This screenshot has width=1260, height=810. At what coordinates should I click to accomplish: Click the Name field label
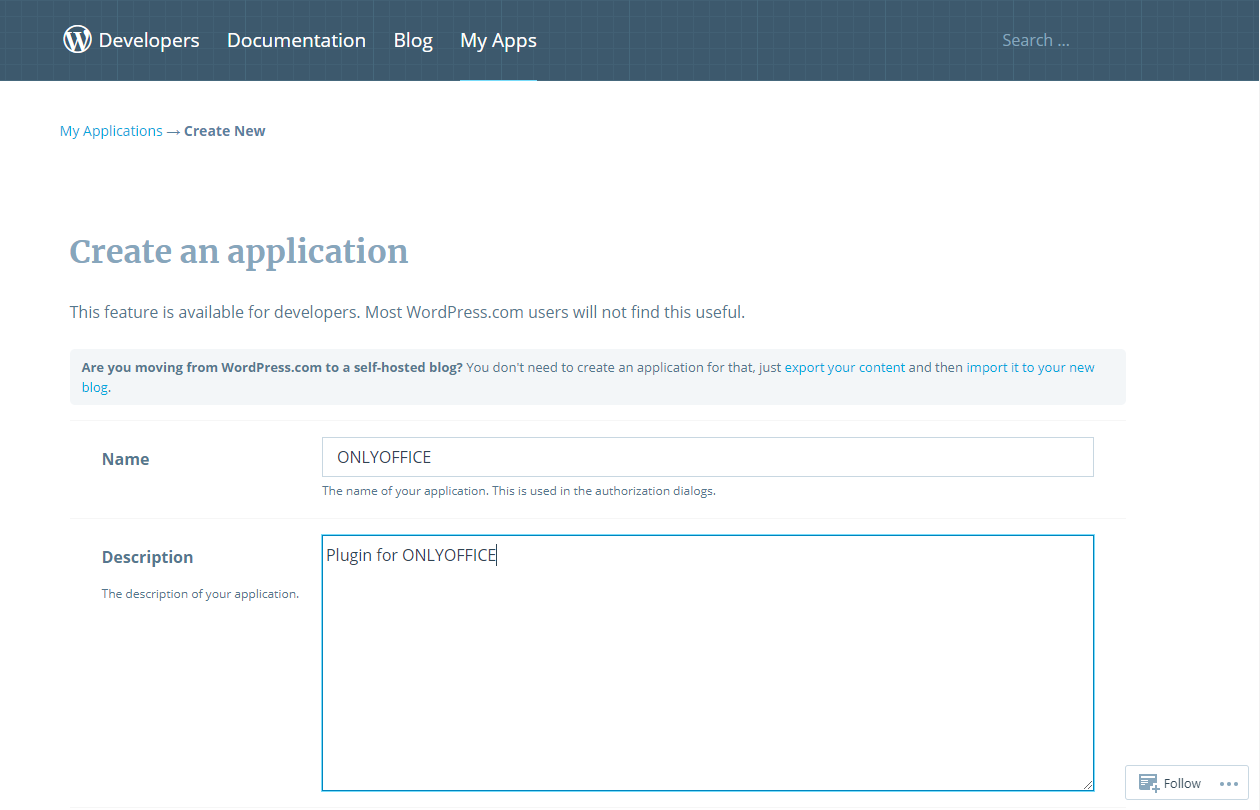pos(125,459)
